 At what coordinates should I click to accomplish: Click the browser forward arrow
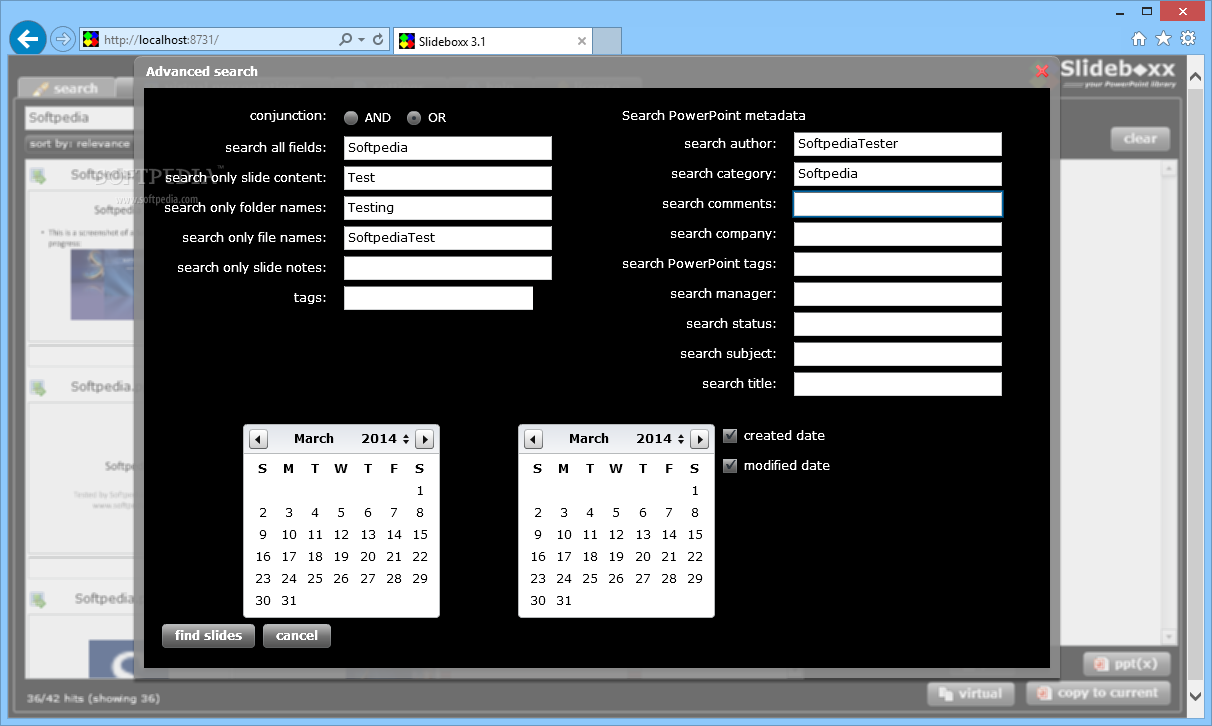point(62,40)
